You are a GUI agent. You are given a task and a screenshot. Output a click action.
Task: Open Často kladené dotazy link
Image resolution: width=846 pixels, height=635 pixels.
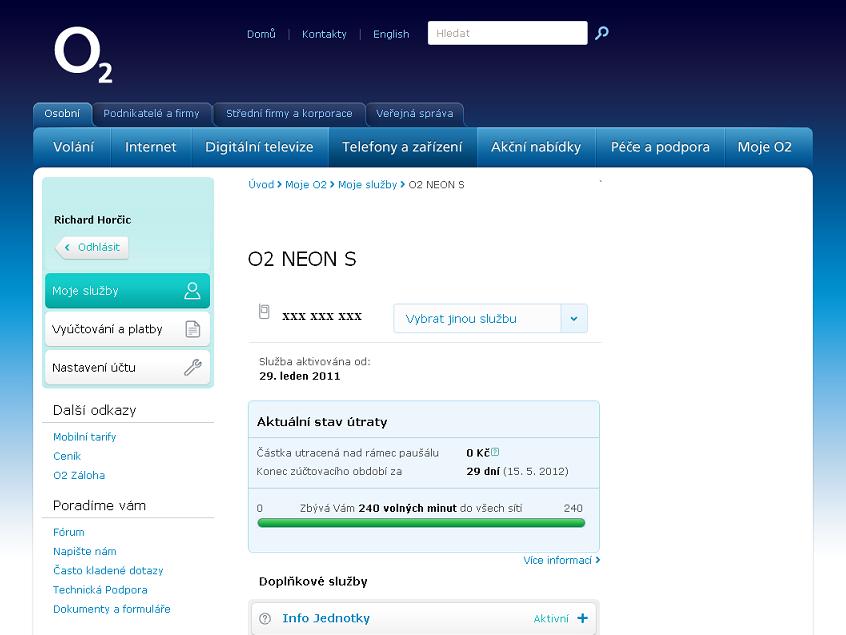(108, 571)
